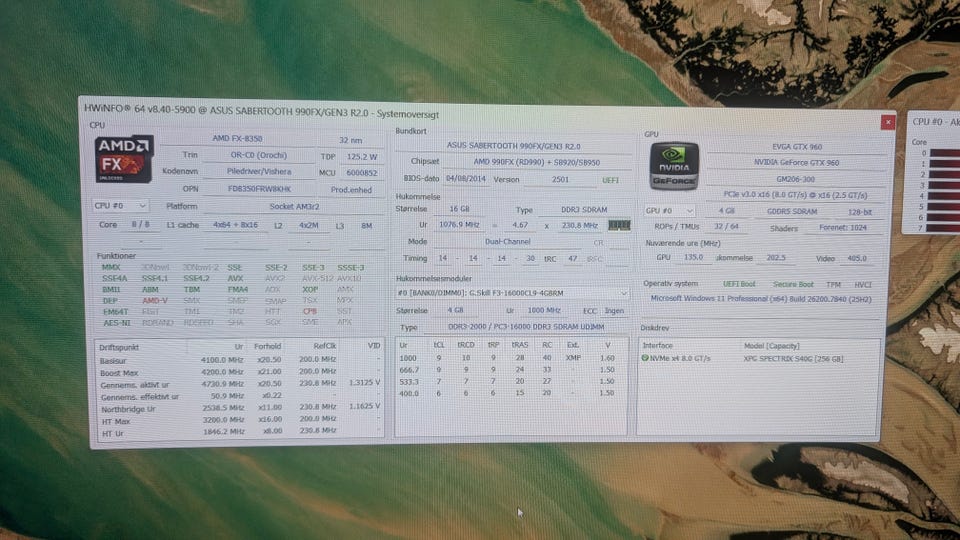Click the Prod.enhed field
The height and width of the screenshot is (540, 960).
click(351, 190)
